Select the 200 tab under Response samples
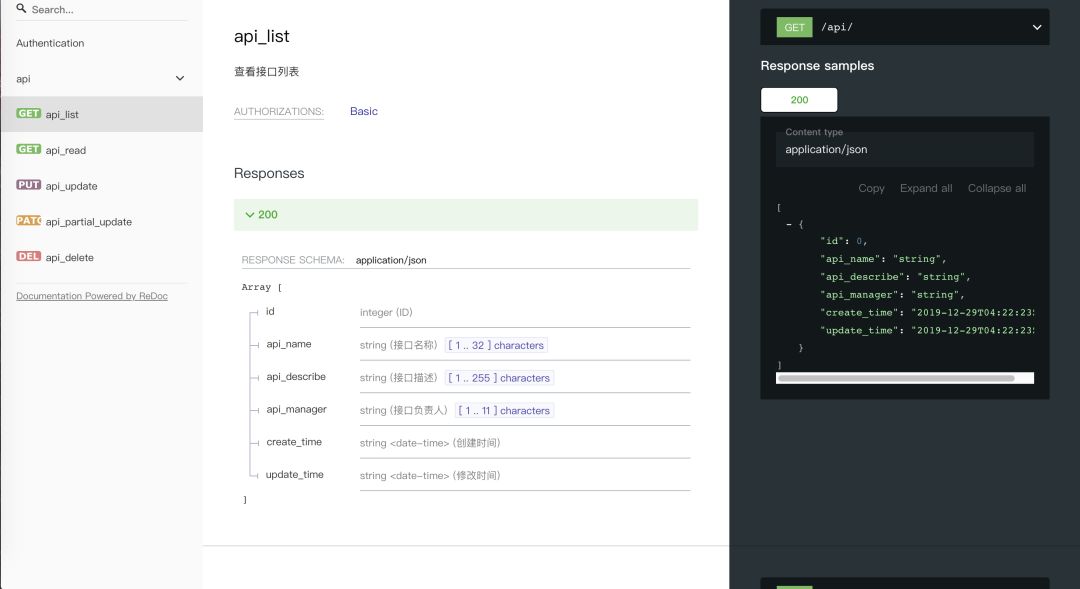Viewport: 1080px width, 589px height. tap(799, 99)
